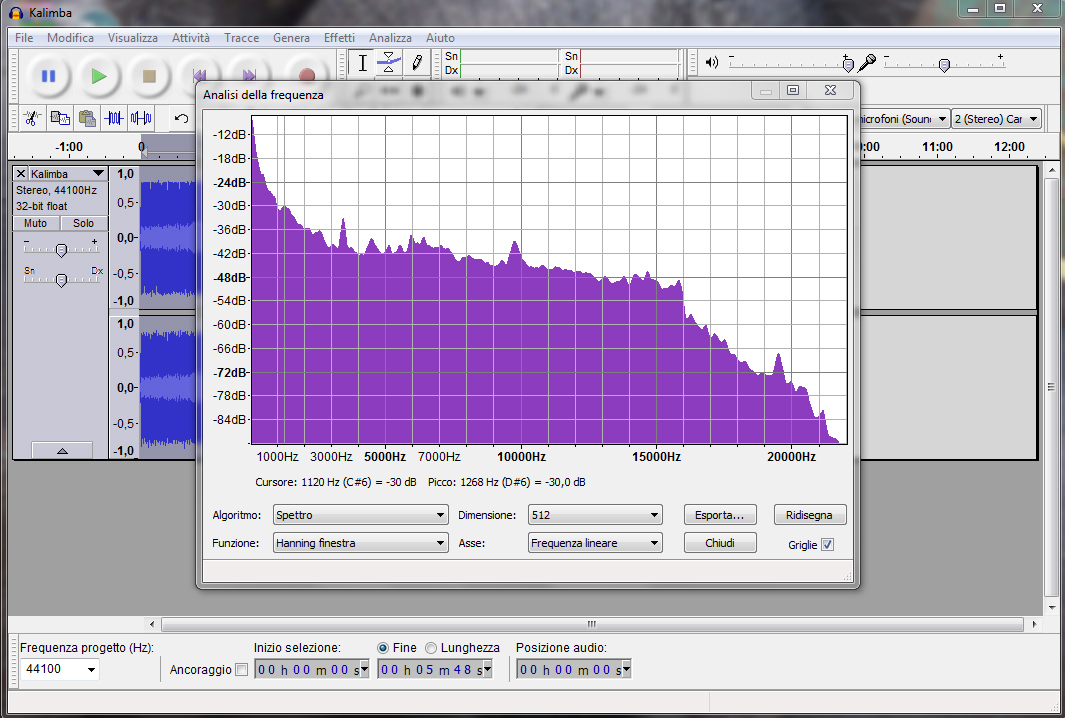Viewport: 1065px width, 718px height.
Task: Expand the Asse dropdown, Frequenza lineare
Action: tap(595, 543)
